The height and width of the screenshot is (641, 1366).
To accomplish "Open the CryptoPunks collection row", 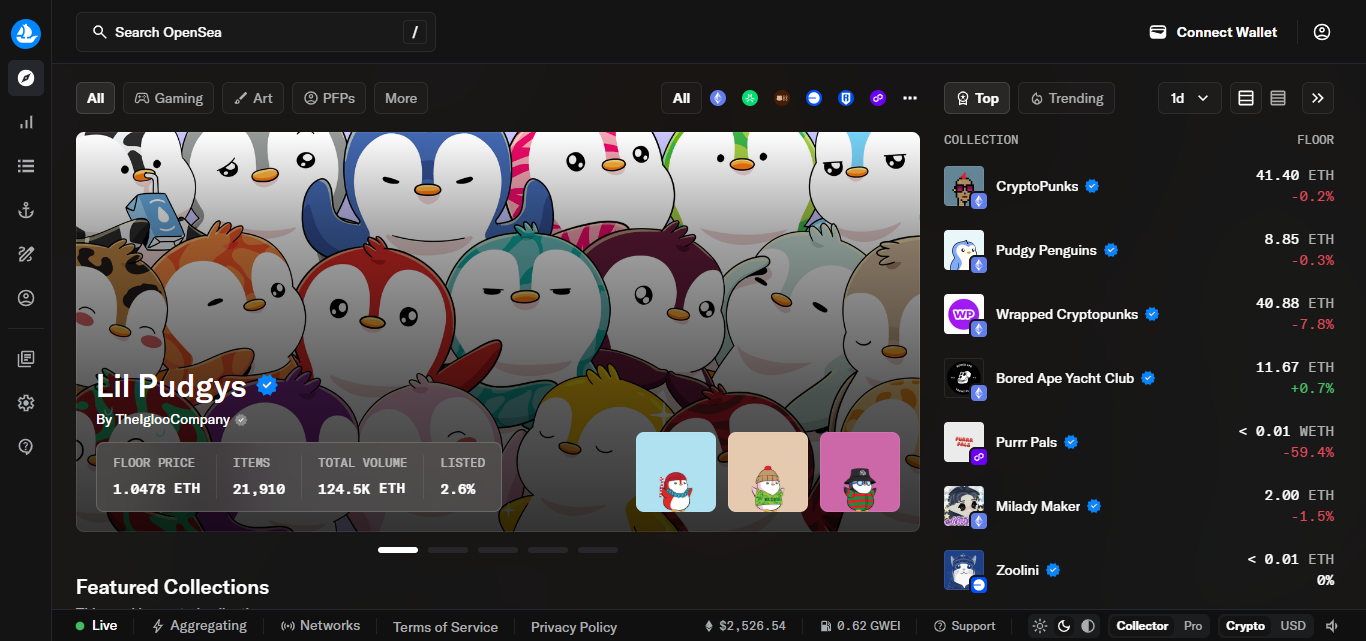I will 1139,186.
